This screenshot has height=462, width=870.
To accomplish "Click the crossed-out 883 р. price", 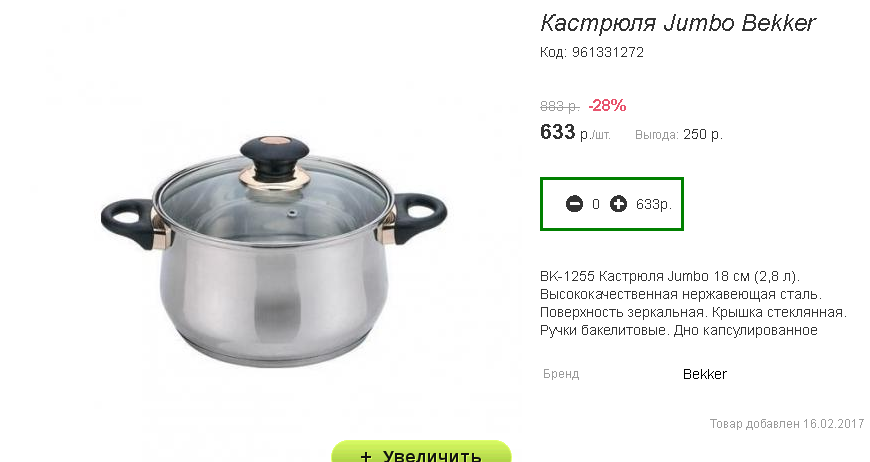I will 560,106.
